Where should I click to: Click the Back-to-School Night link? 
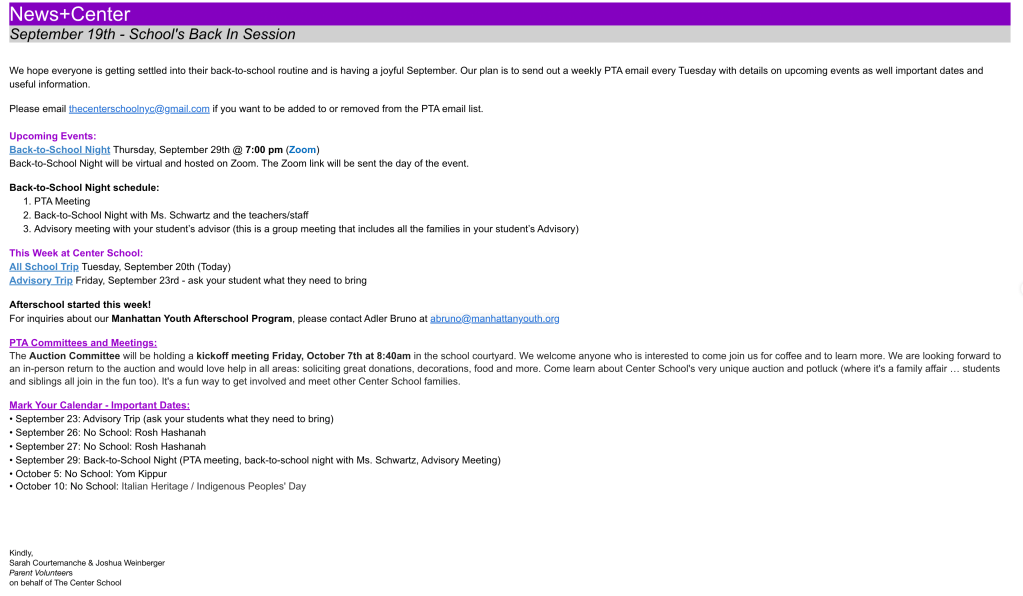point(59,150)
